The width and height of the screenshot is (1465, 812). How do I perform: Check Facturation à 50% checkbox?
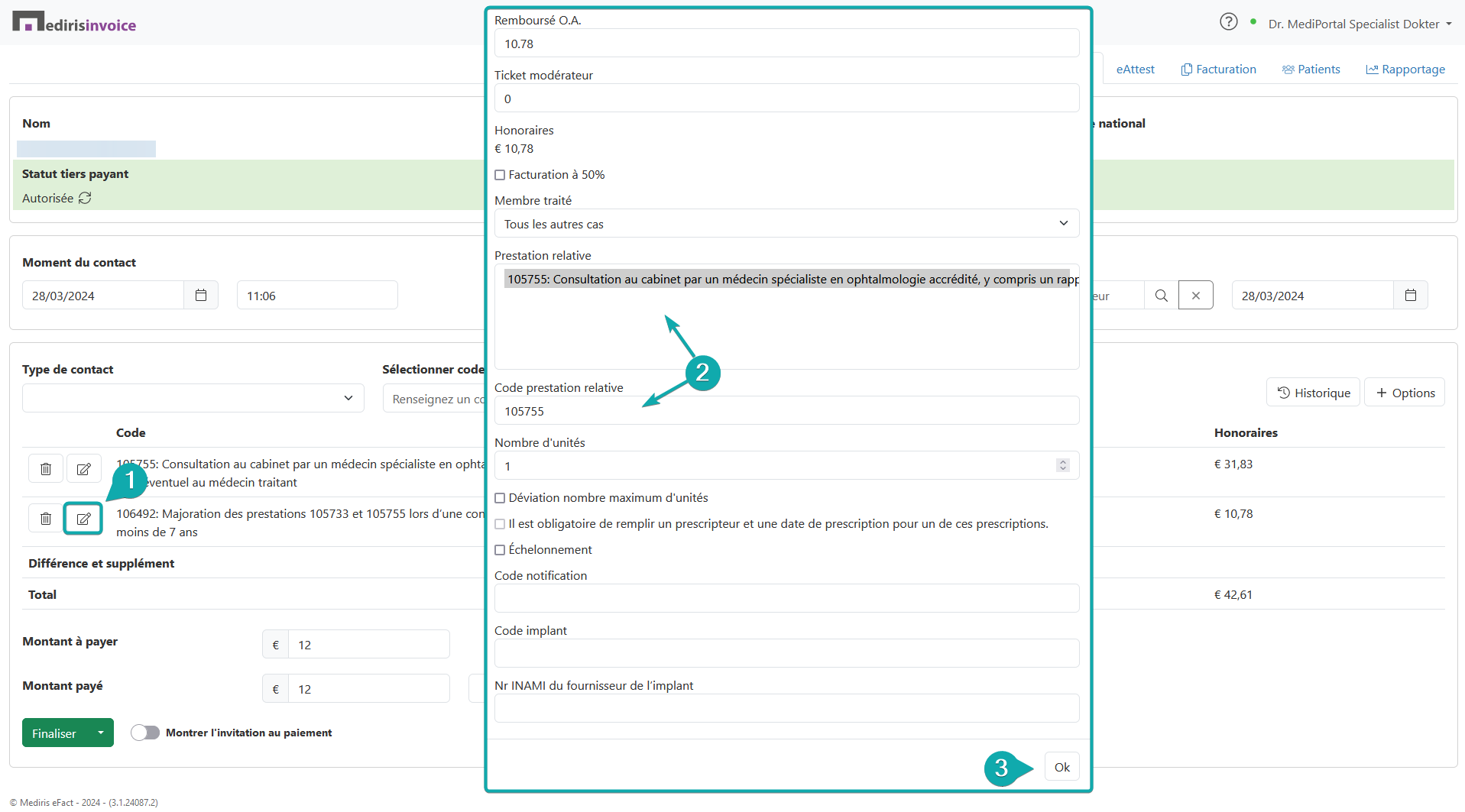coord(500,175)
